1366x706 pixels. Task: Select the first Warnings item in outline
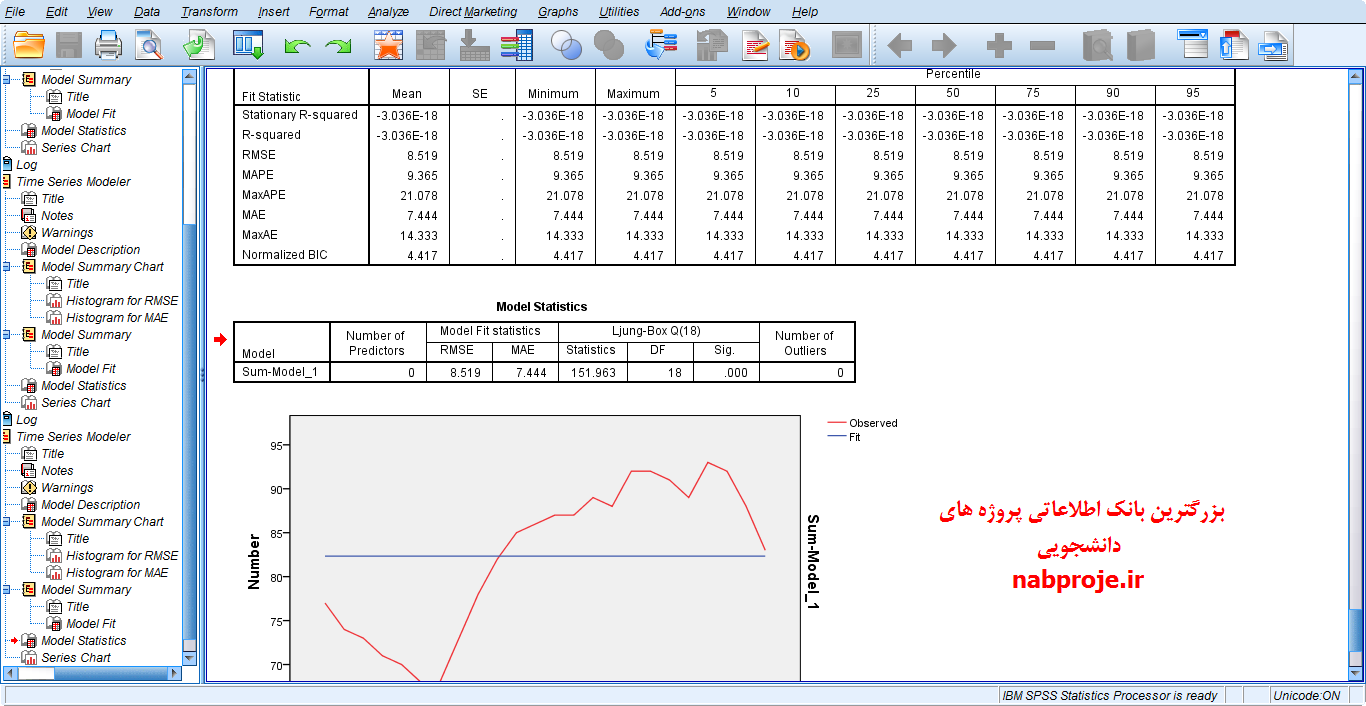pos(67,233)
